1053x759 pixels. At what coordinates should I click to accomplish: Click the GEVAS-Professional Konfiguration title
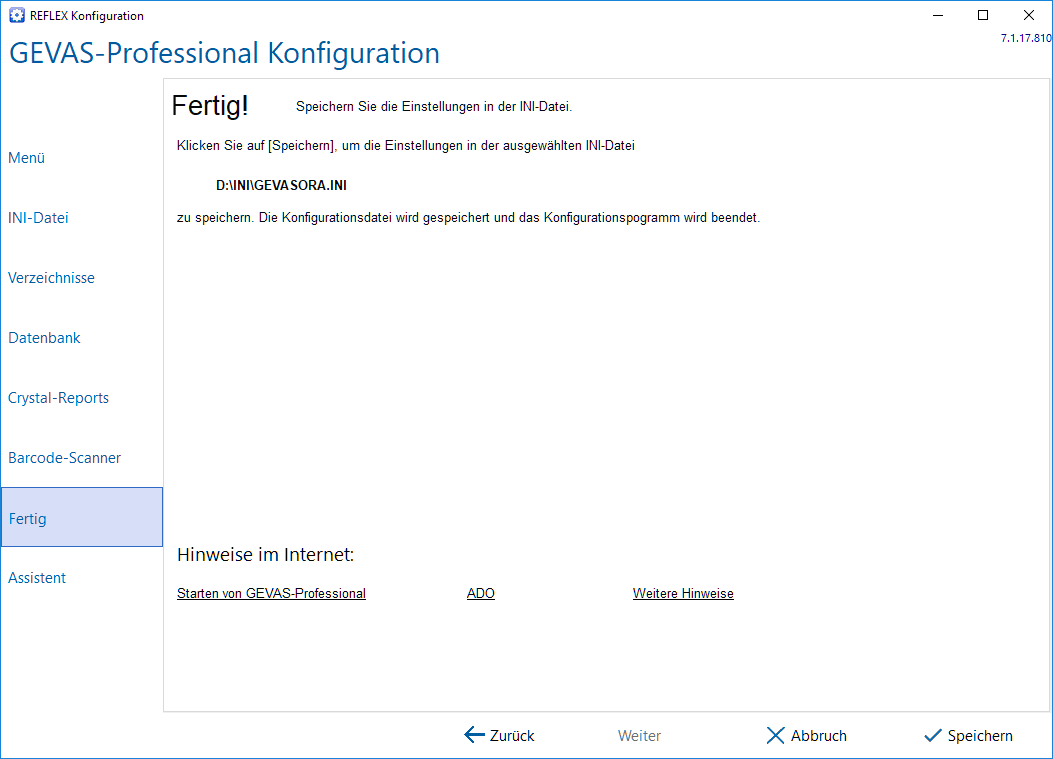pyautogui.click(x=224, y=53)
